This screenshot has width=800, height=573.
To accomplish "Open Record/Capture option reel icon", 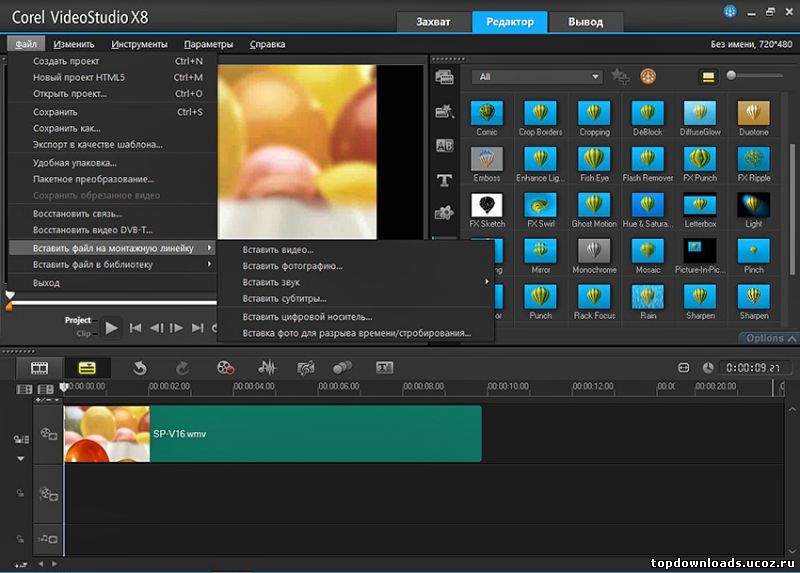I will point(225,367).
